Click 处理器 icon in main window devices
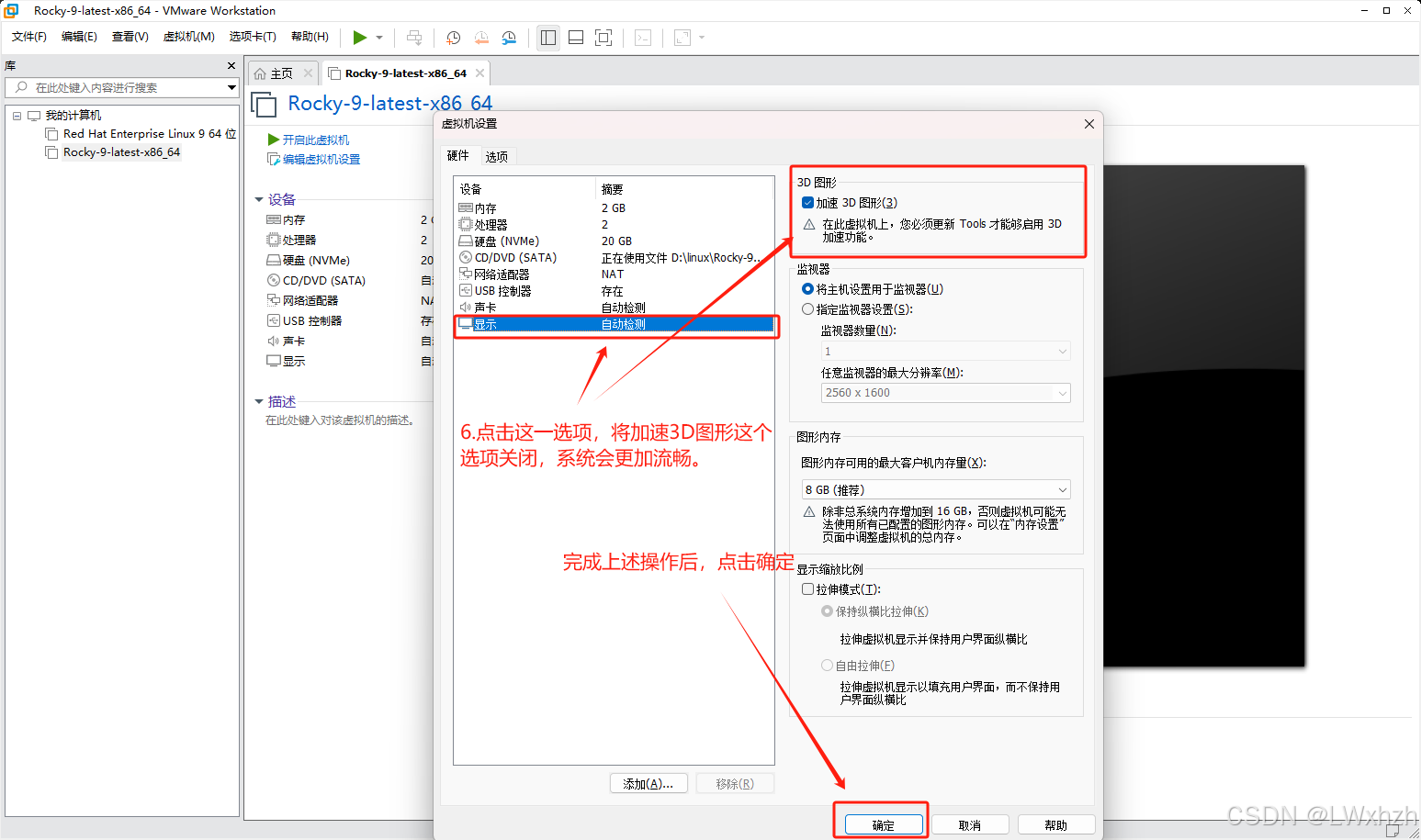Viewport: 1421px width, 840px height. point(273,240)
